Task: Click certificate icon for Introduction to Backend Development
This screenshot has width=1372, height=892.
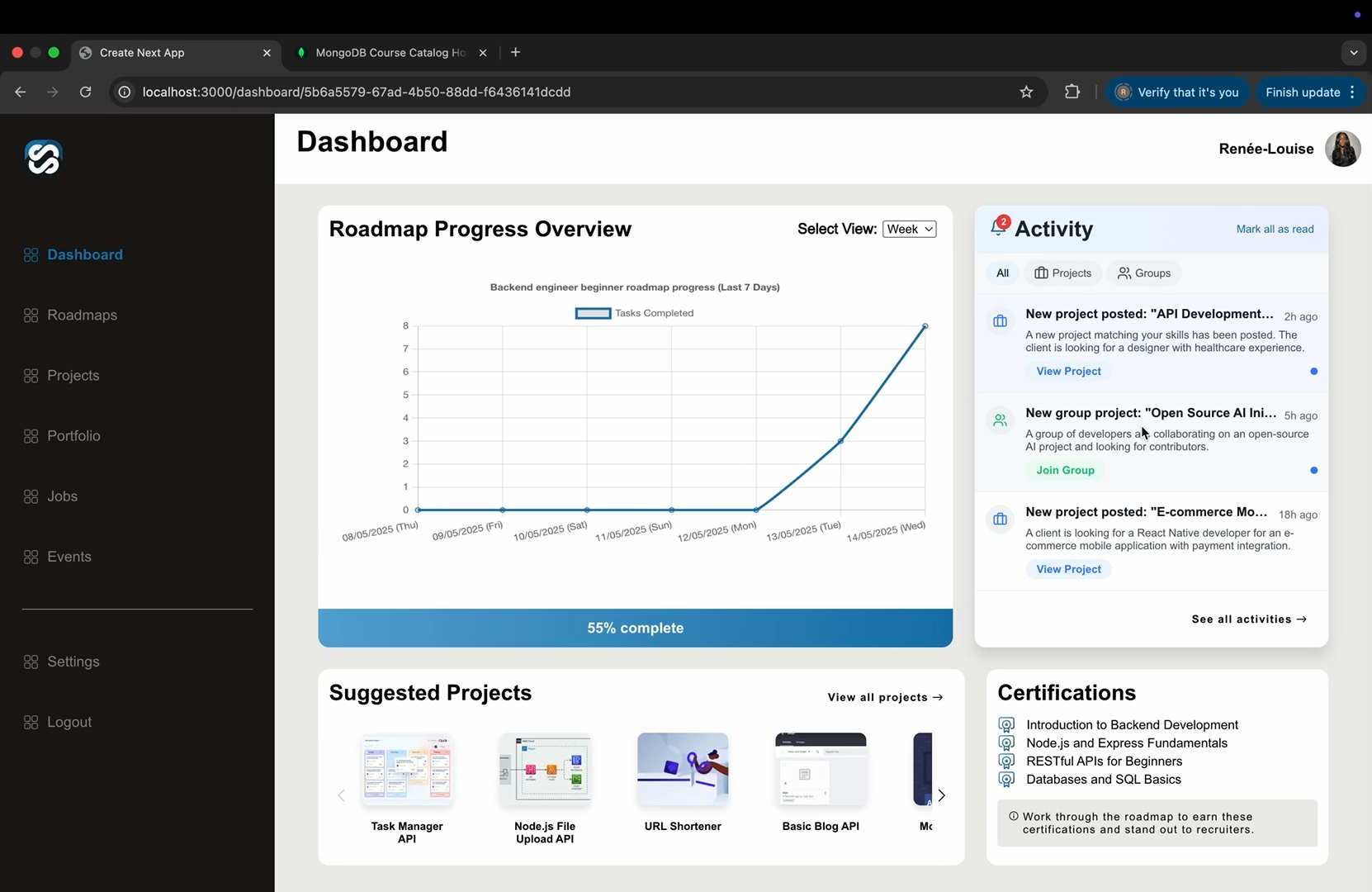Action: pos(1006,724)
